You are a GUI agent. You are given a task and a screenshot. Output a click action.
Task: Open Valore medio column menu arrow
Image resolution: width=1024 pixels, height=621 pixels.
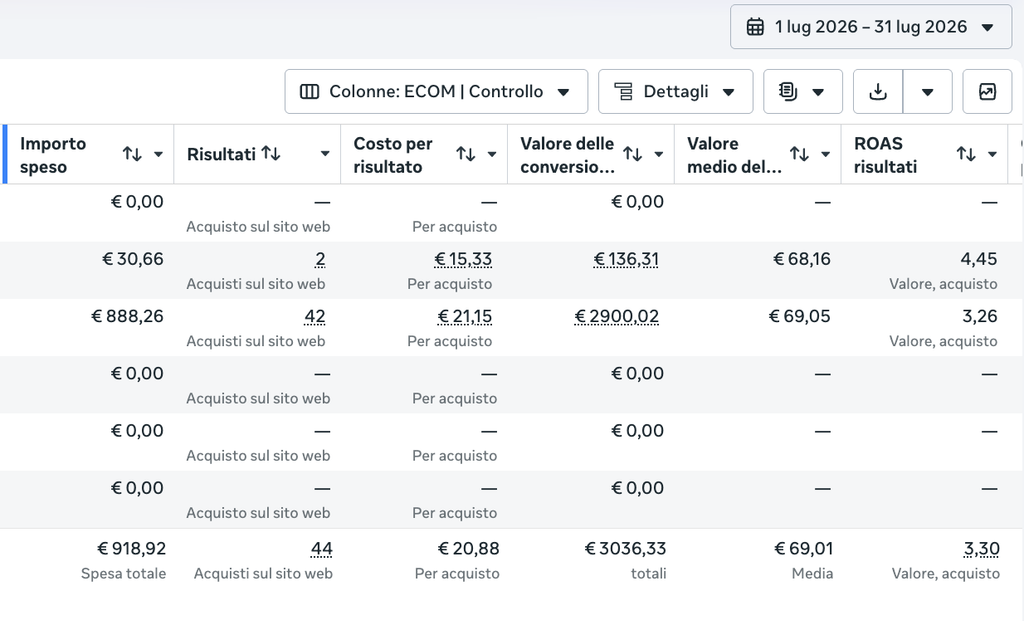[825, 155]
